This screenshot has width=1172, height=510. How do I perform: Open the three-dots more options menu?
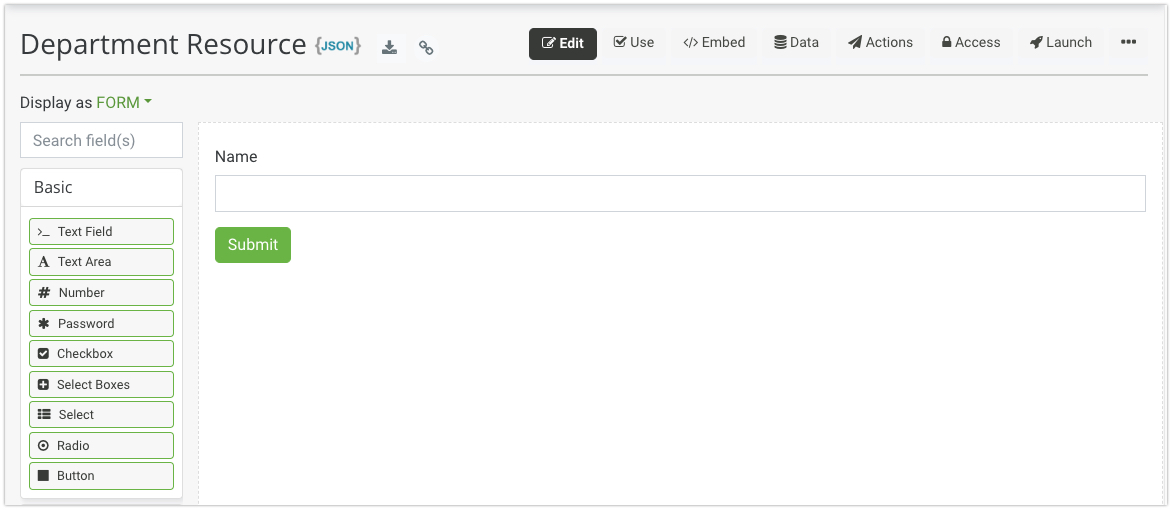[x=1128, y=43]
